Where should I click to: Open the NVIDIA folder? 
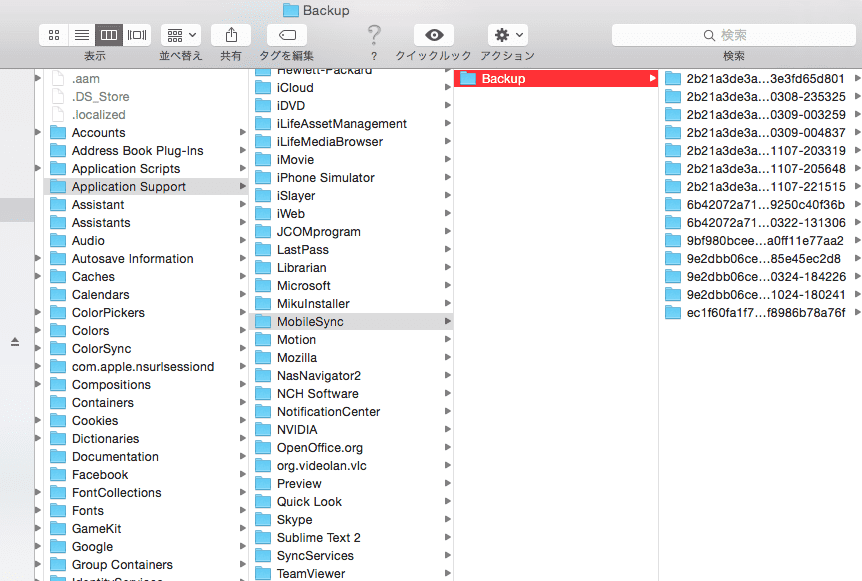point(351,429)
